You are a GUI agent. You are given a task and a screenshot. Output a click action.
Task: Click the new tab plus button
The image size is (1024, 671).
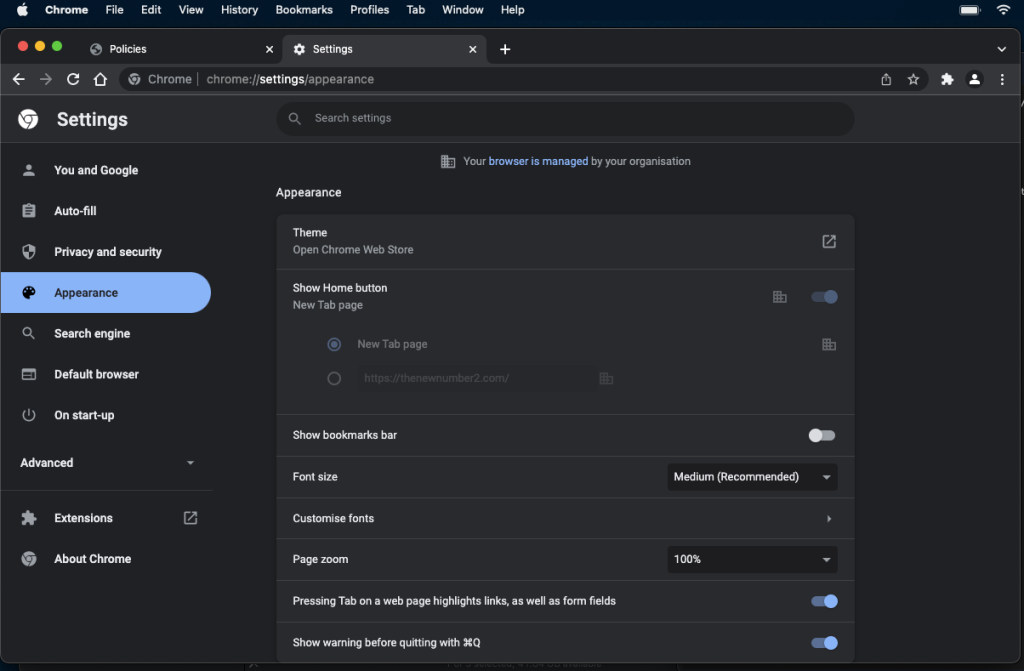505,49
